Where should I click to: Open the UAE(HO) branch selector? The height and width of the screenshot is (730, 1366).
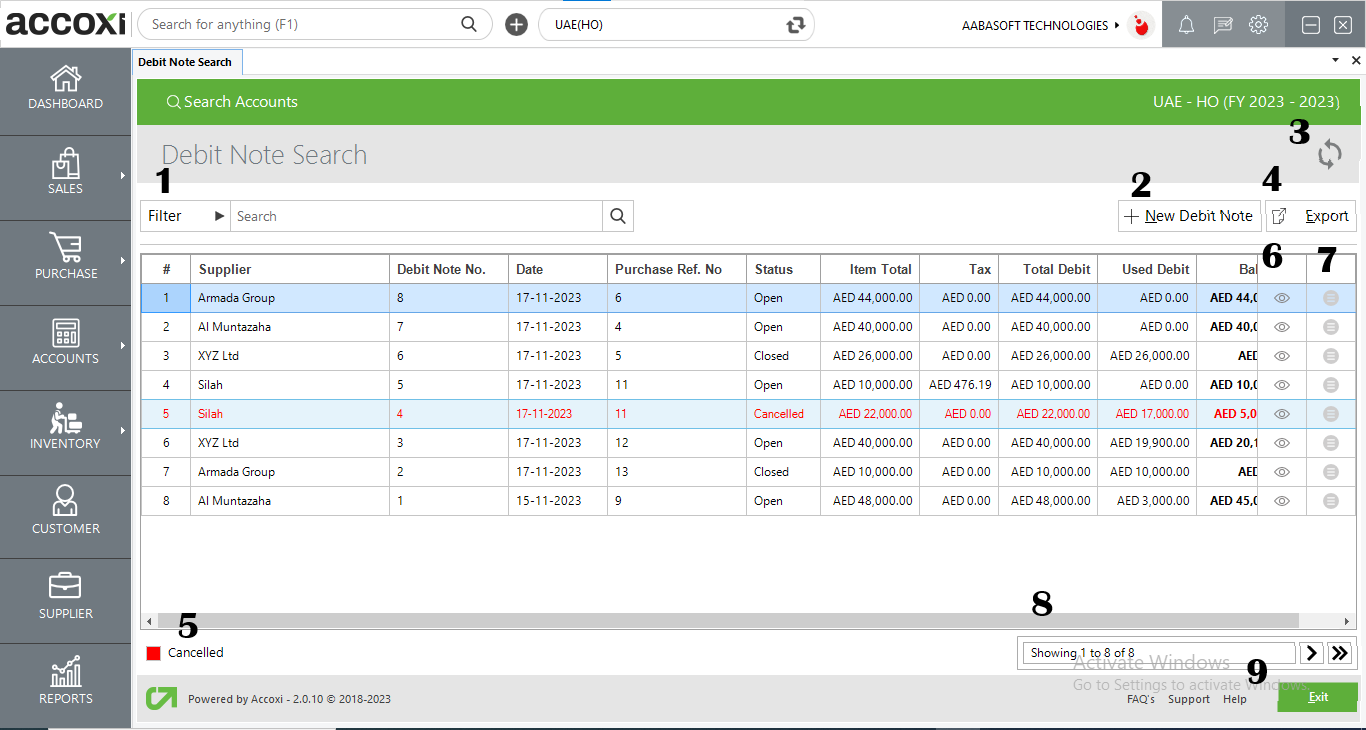point(676,24)
